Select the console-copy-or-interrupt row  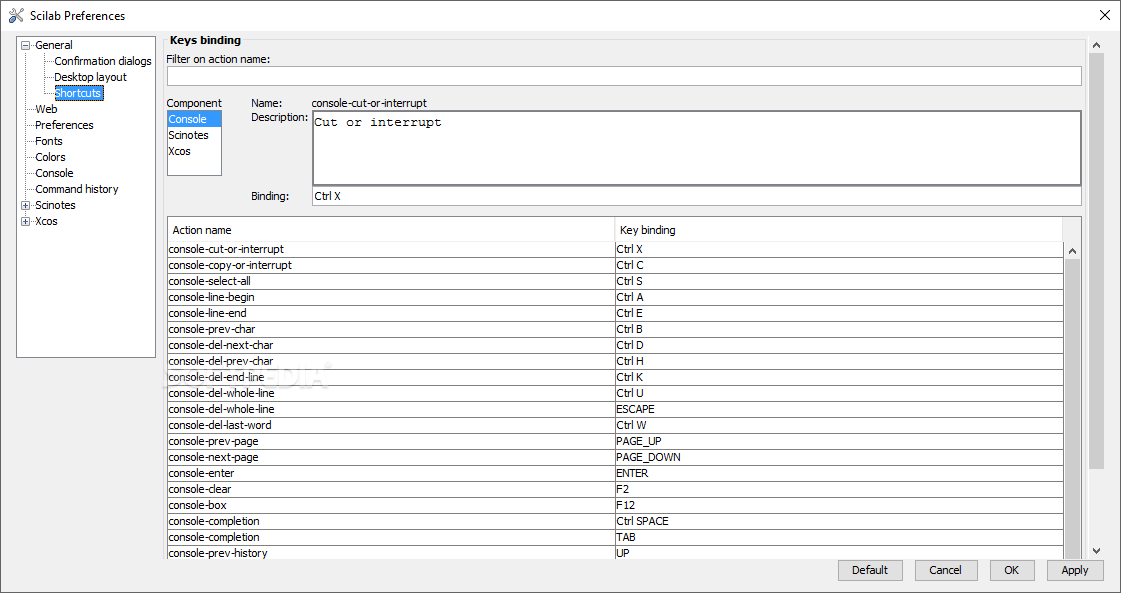click(616, 265)
